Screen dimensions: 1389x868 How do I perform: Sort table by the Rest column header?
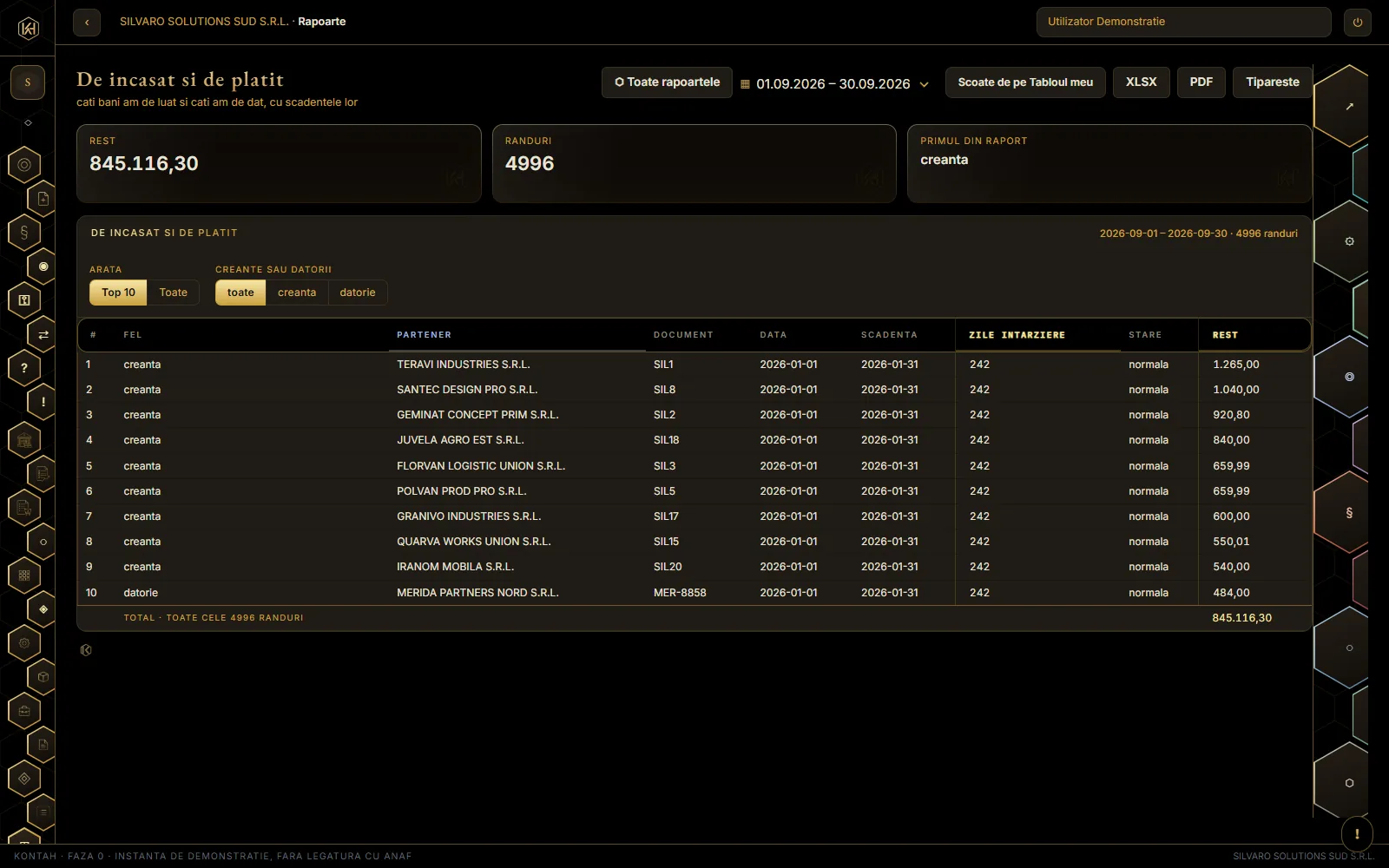coord(1225,335)
